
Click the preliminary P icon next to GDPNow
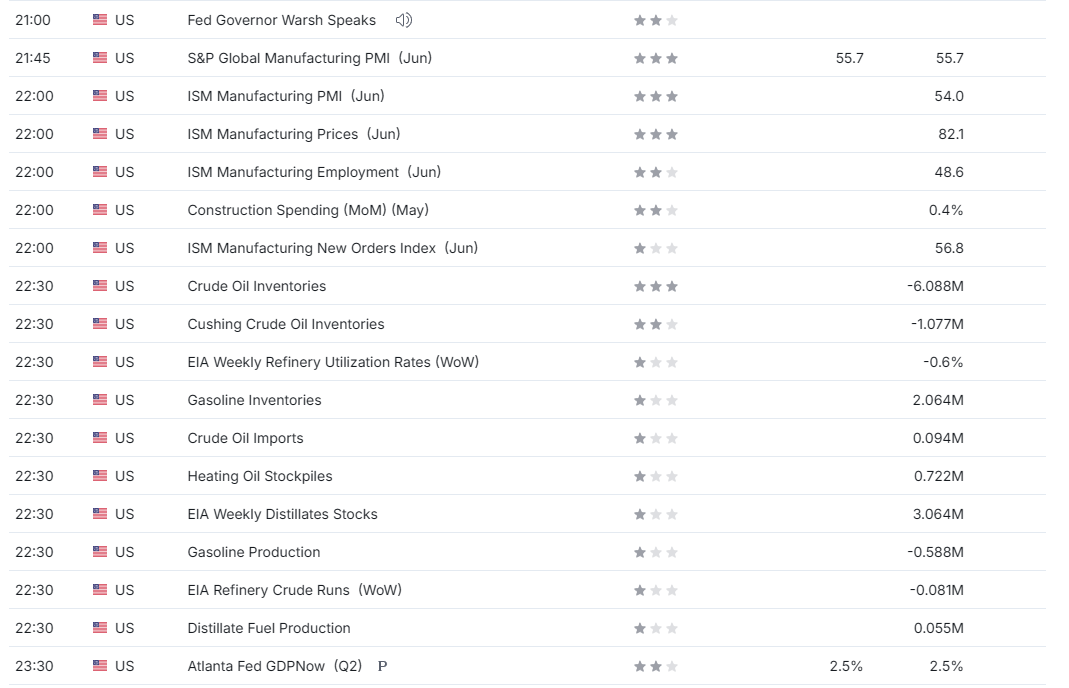point(382,666)
